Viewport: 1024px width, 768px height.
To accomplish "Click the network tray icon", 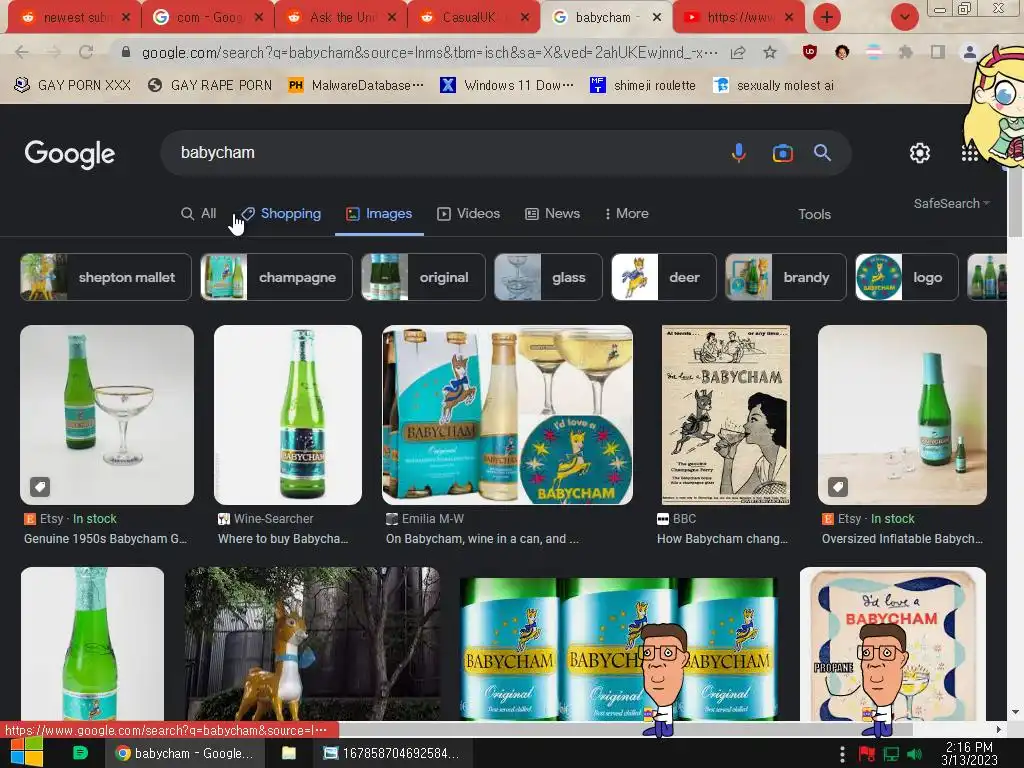I will [891, 754].
